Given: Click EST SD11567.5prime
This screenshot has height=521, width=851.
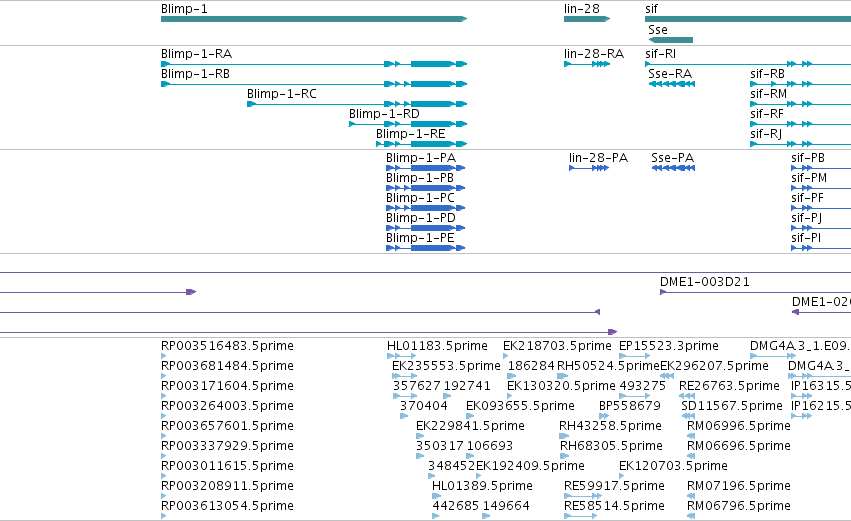Looking at the screenshot, I should (732, 406).
